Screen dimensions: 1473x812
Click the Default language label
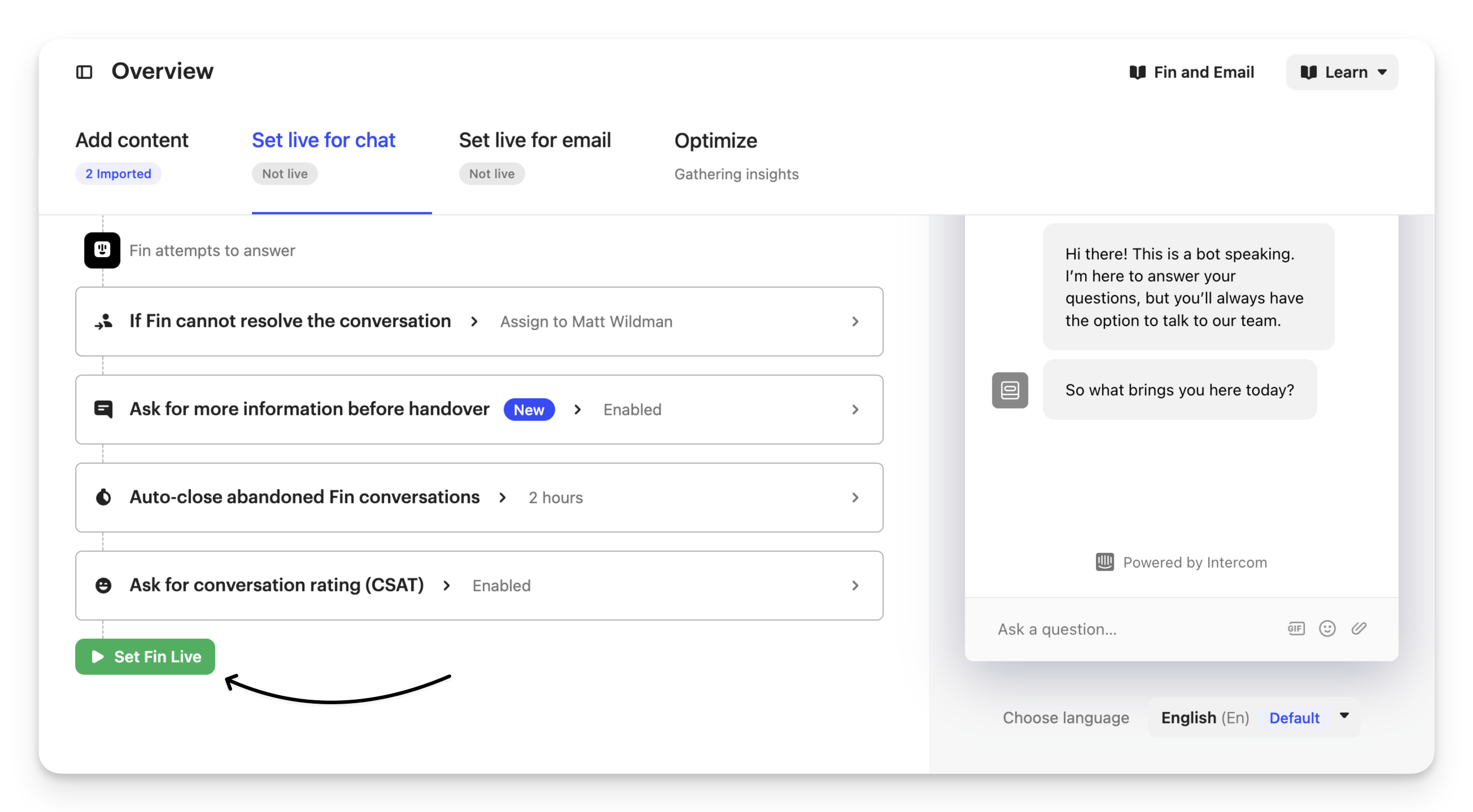click(x=1295, y=718)
